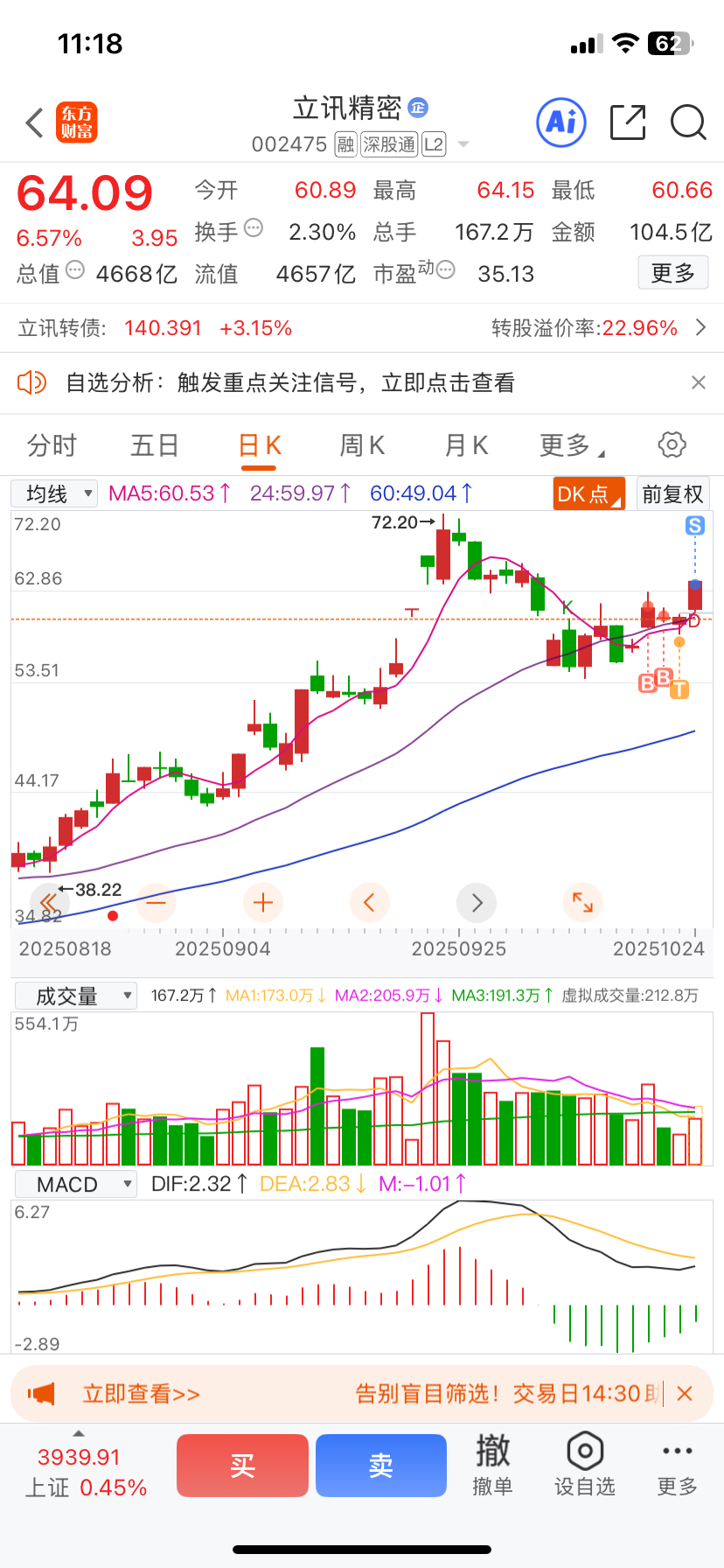This screenshot has height=1568, width=724.
Task: Open bottom 更多 three-dots menu
Action: coord(678,1466)
